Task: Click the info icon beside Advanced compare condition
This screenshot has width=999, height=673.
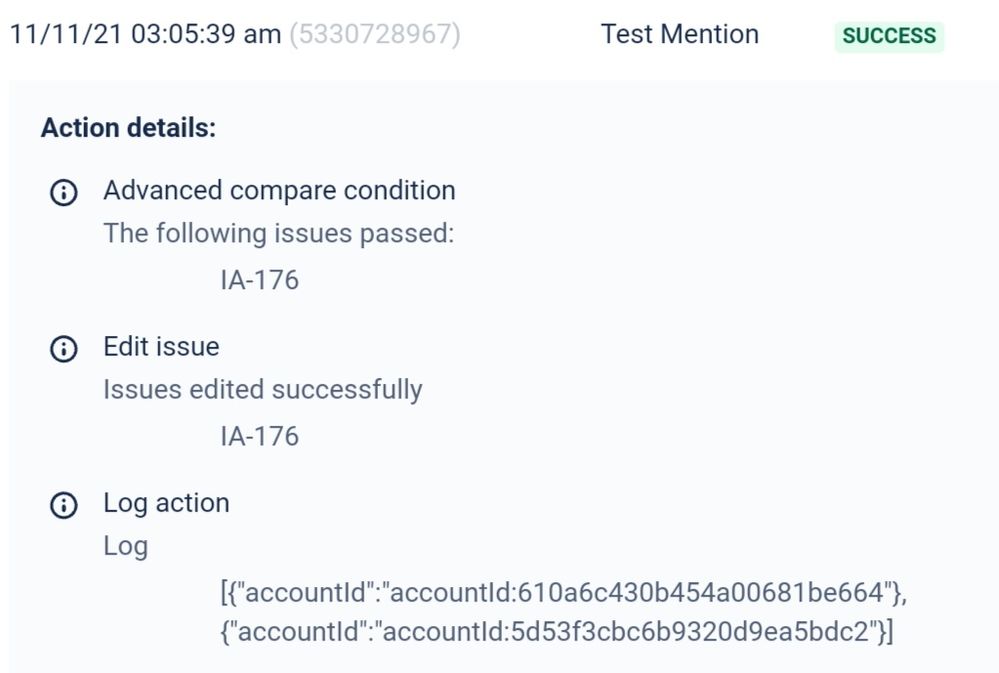Action: [63, 192]
